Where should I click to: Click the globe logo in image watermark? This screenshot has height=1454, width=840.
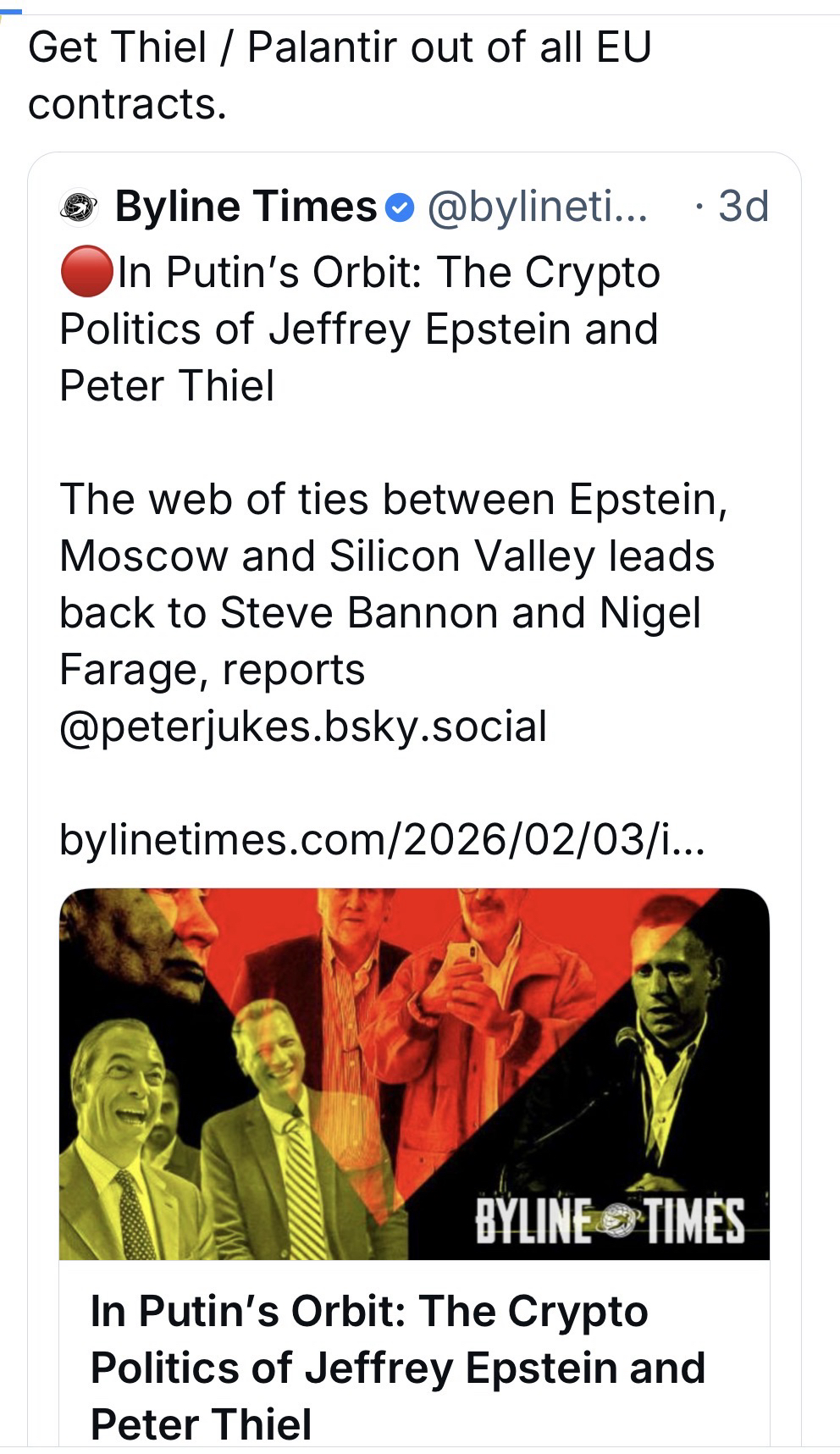[x=620, y=1219]
